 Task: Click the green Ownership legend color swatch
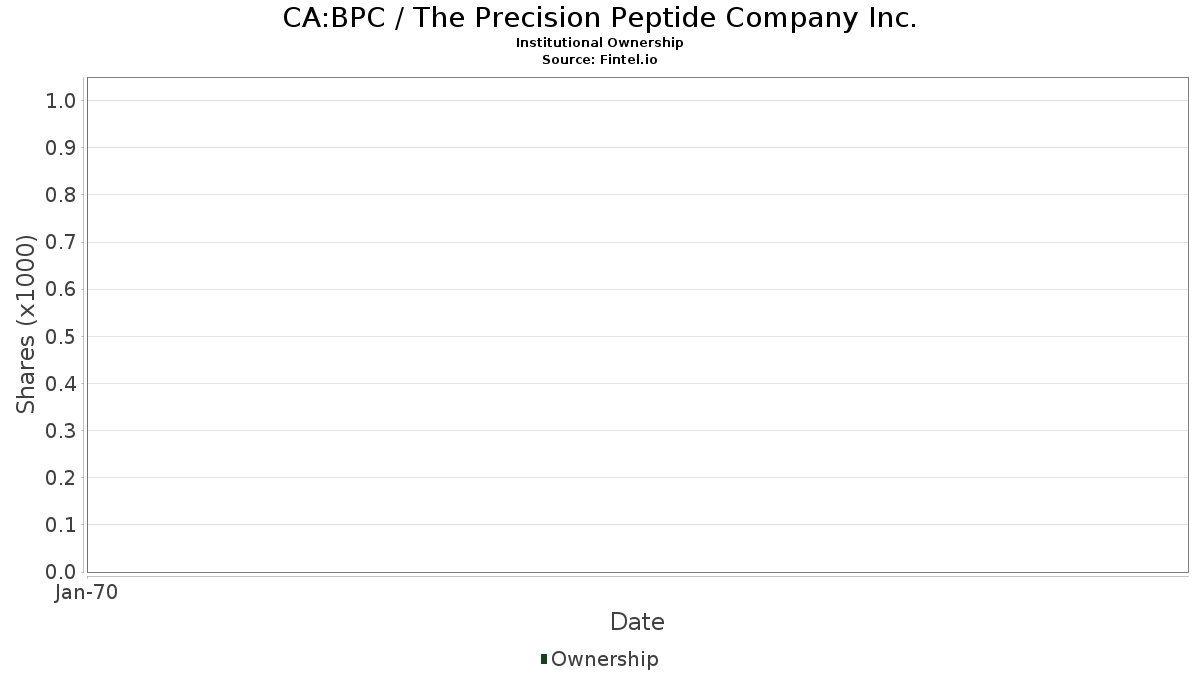[x=544, y=658]
